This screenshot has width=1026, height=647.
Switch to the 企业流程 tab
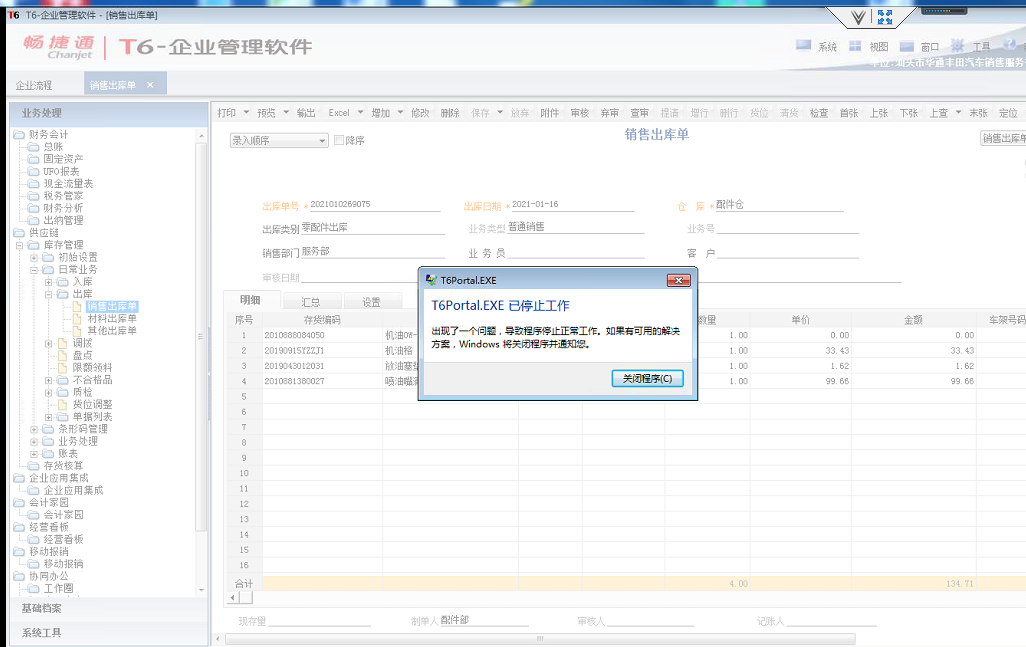point(34,86)
